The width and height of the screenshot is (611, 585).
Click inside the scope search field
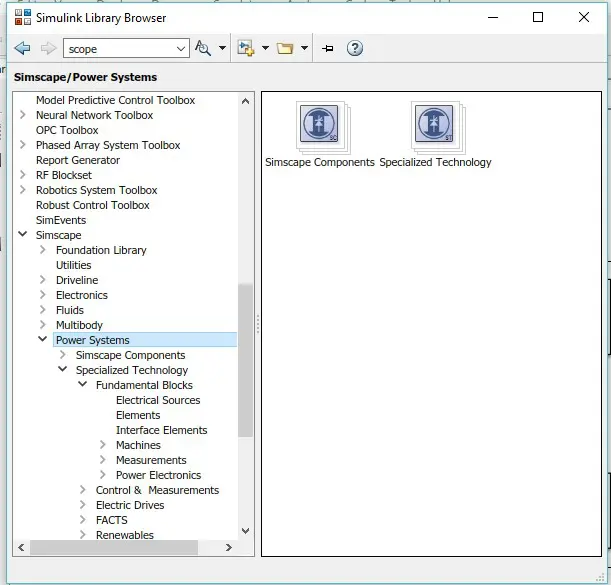[x=118, y=48]
